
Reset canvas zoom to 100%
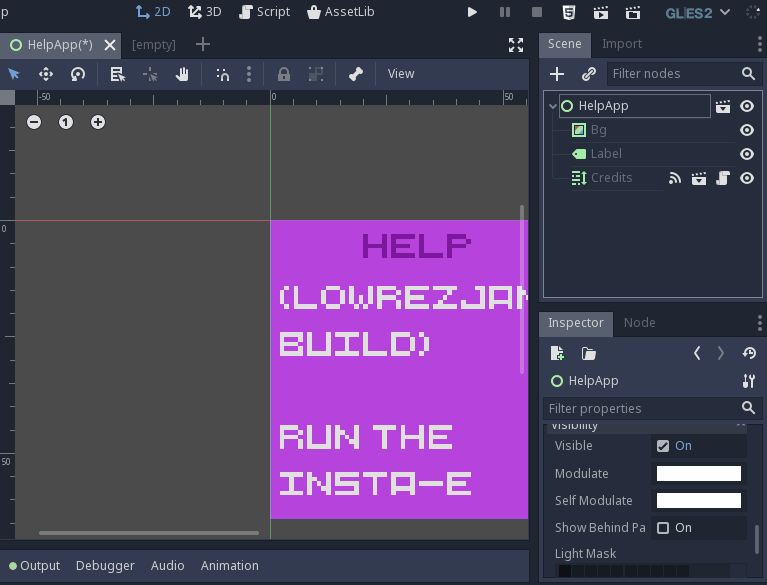[66, 122]
